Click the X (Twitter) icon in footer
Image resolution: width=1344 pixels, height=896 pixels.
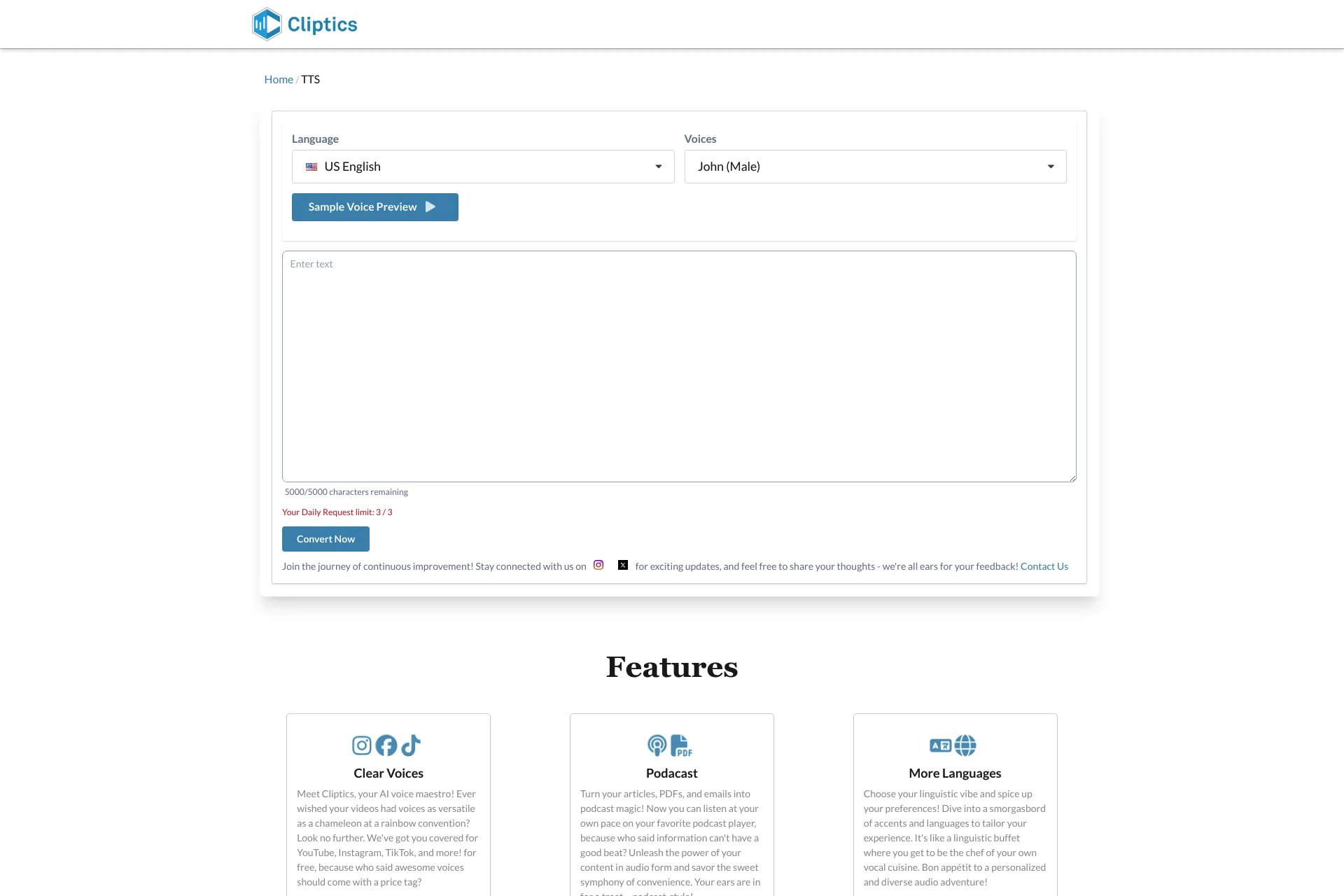tap(622, 564)
